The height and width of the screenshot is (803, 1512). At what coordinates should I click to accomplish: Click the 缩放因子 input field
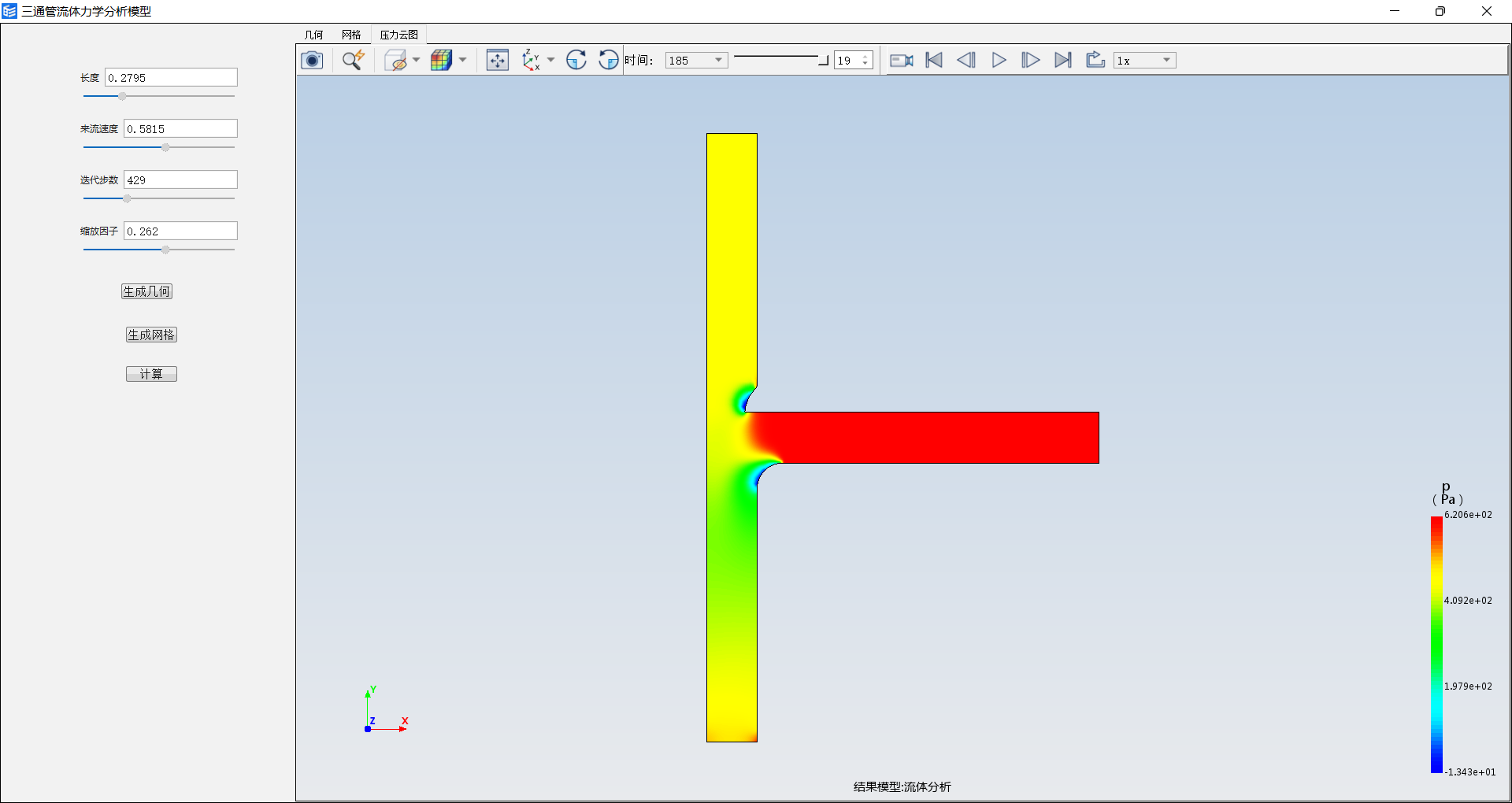tap(180, 231)
